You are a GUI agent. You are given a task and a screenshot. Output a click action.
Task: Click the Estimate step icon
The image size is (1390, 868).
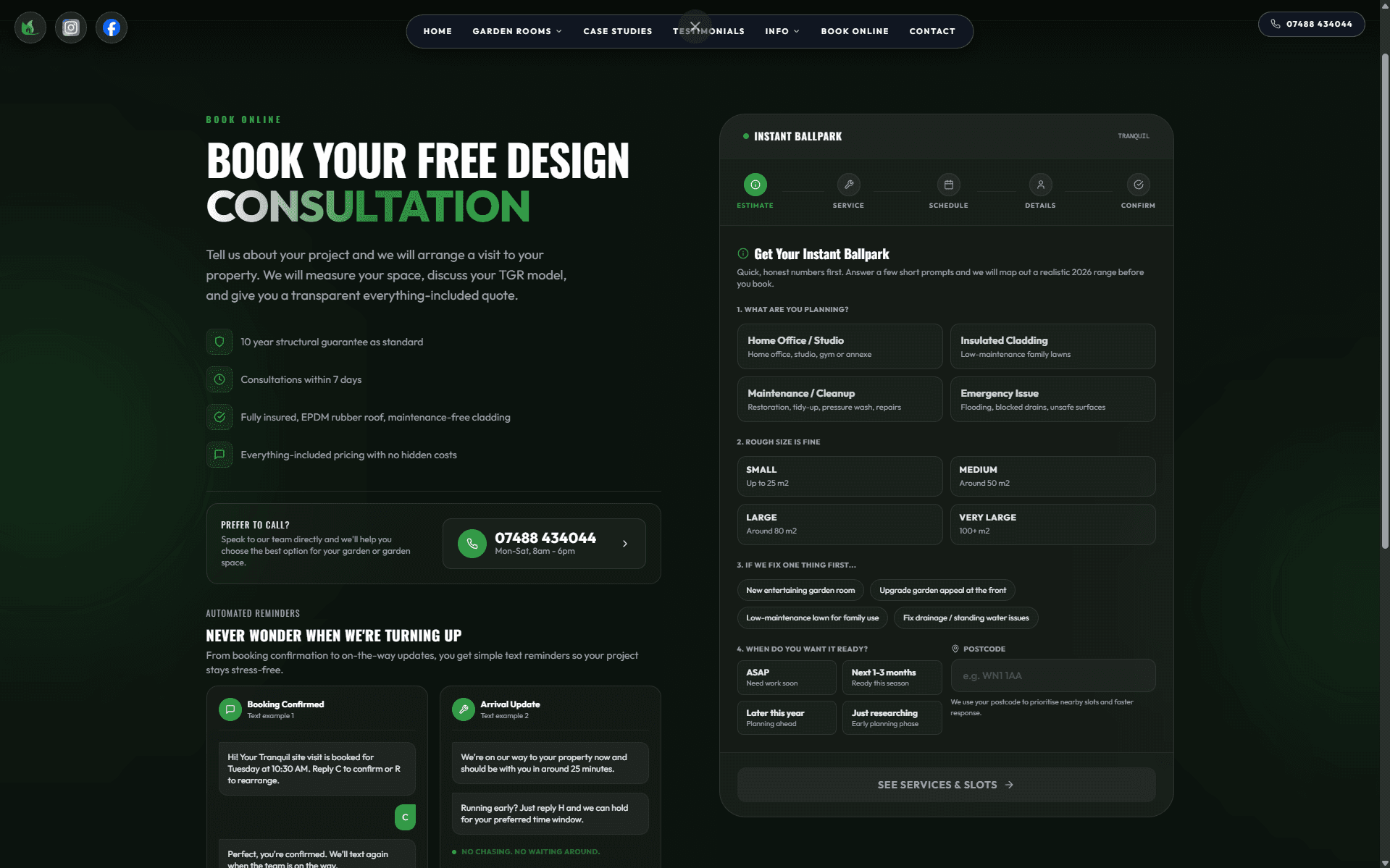[755, 185]
